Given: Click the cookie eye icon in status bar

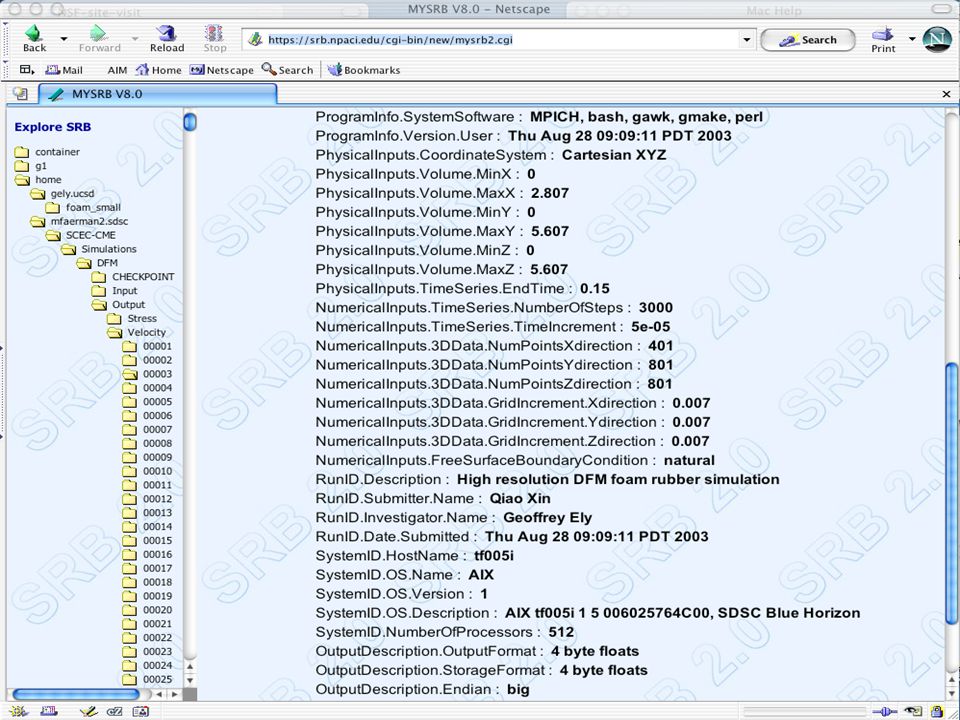Looking at the screenshot, I should click(913, 711).
